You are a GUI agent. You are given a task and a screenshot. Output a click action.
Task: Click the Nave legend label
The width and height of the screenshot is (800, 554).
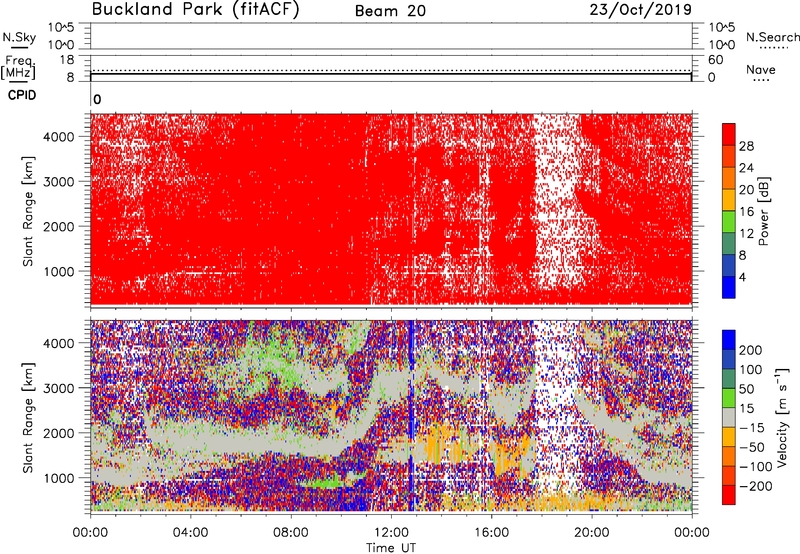point(761,70)
